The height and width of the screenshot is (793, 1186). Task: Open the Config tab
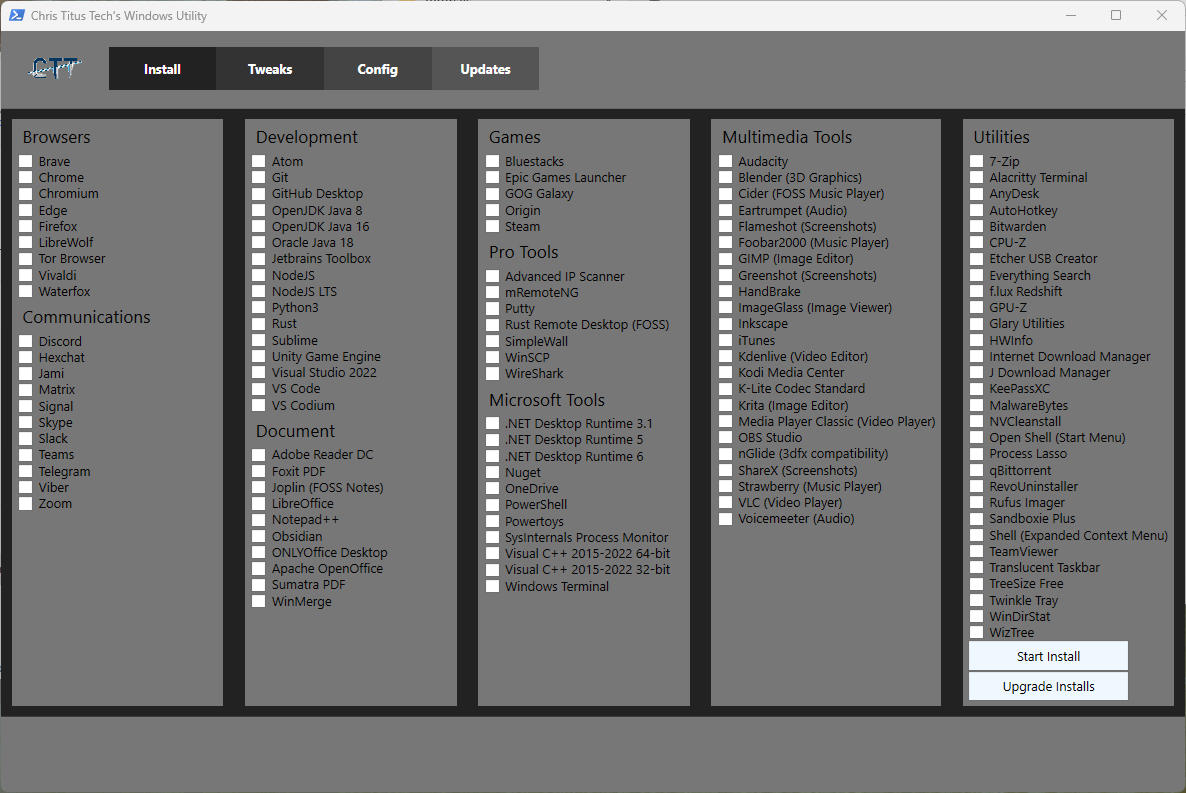point(377,69)
